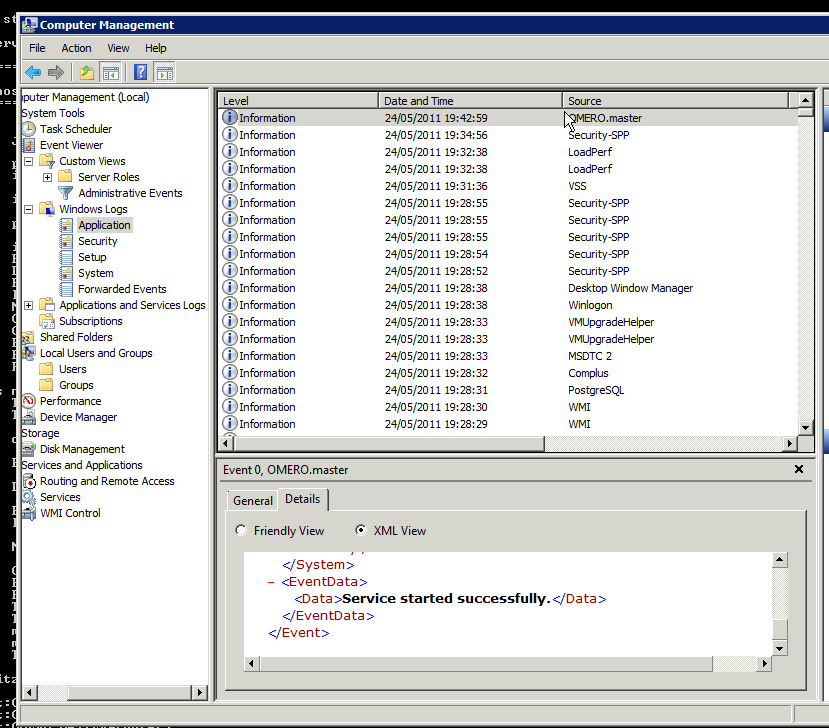The image size is (829, 728).
Task: Click the Security log icon
Action: [x=66, y=241]
